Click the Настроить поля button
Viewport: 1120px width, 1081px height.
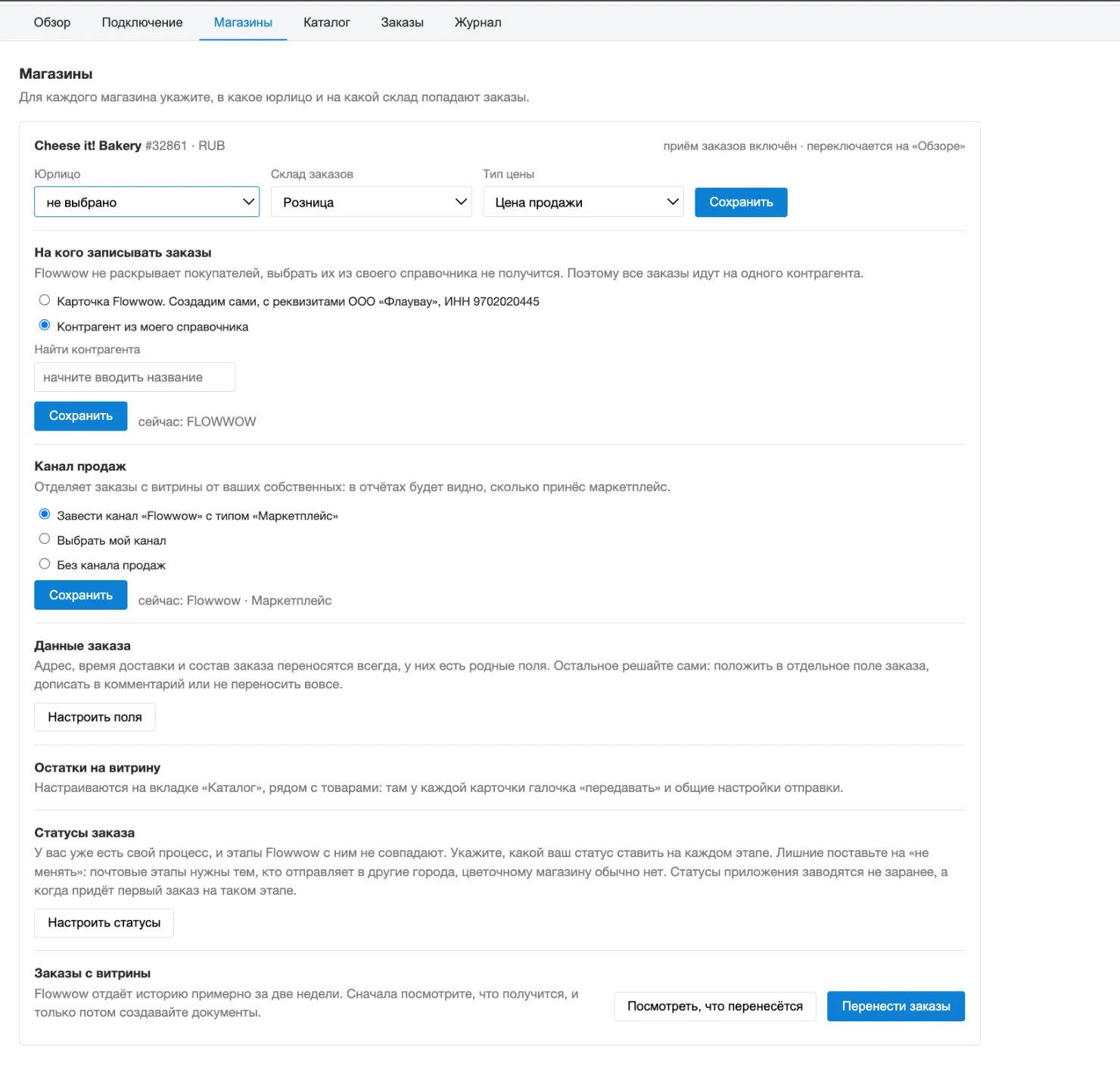click(95, 717)
